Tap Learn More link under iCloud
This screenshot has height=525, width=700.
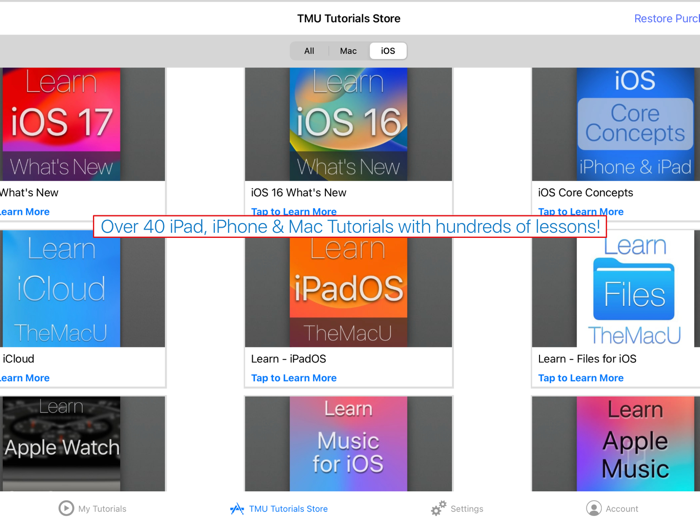25,378
